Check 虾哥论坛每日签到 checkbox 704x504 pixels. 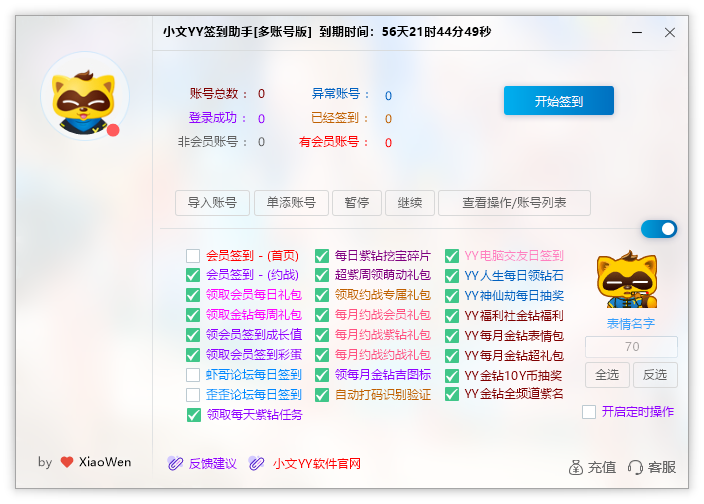point(193,375)
